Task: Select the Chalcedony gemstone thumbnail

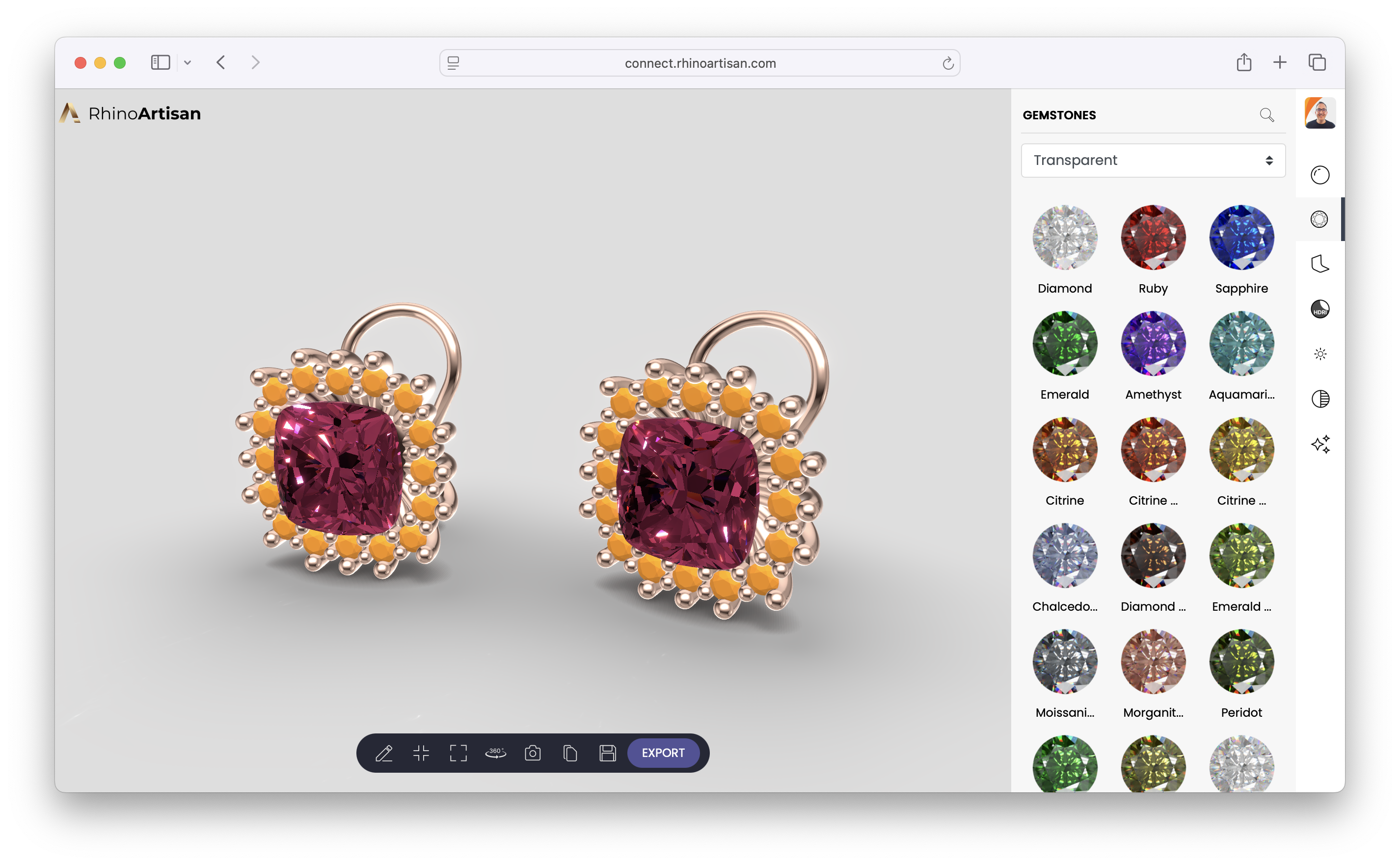Action: click(x=1064, y=556)
